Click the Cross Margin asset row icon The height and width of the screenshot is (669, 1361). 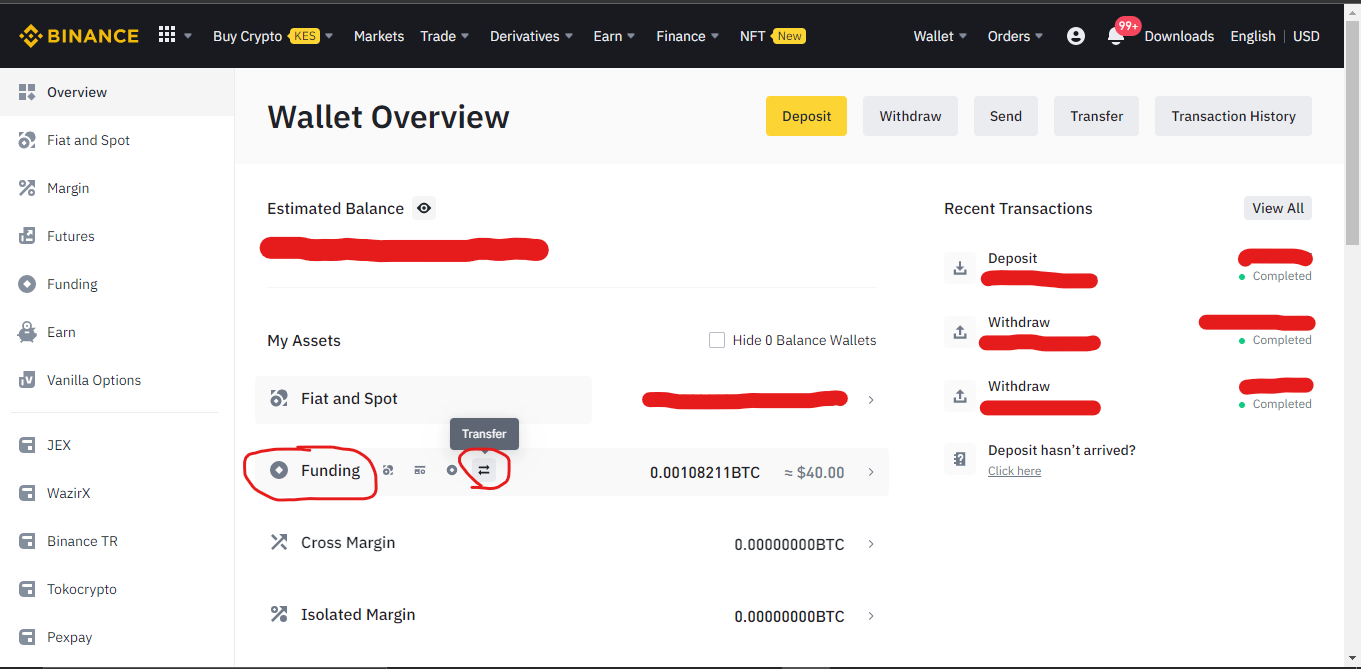click(x=279, y=542)
